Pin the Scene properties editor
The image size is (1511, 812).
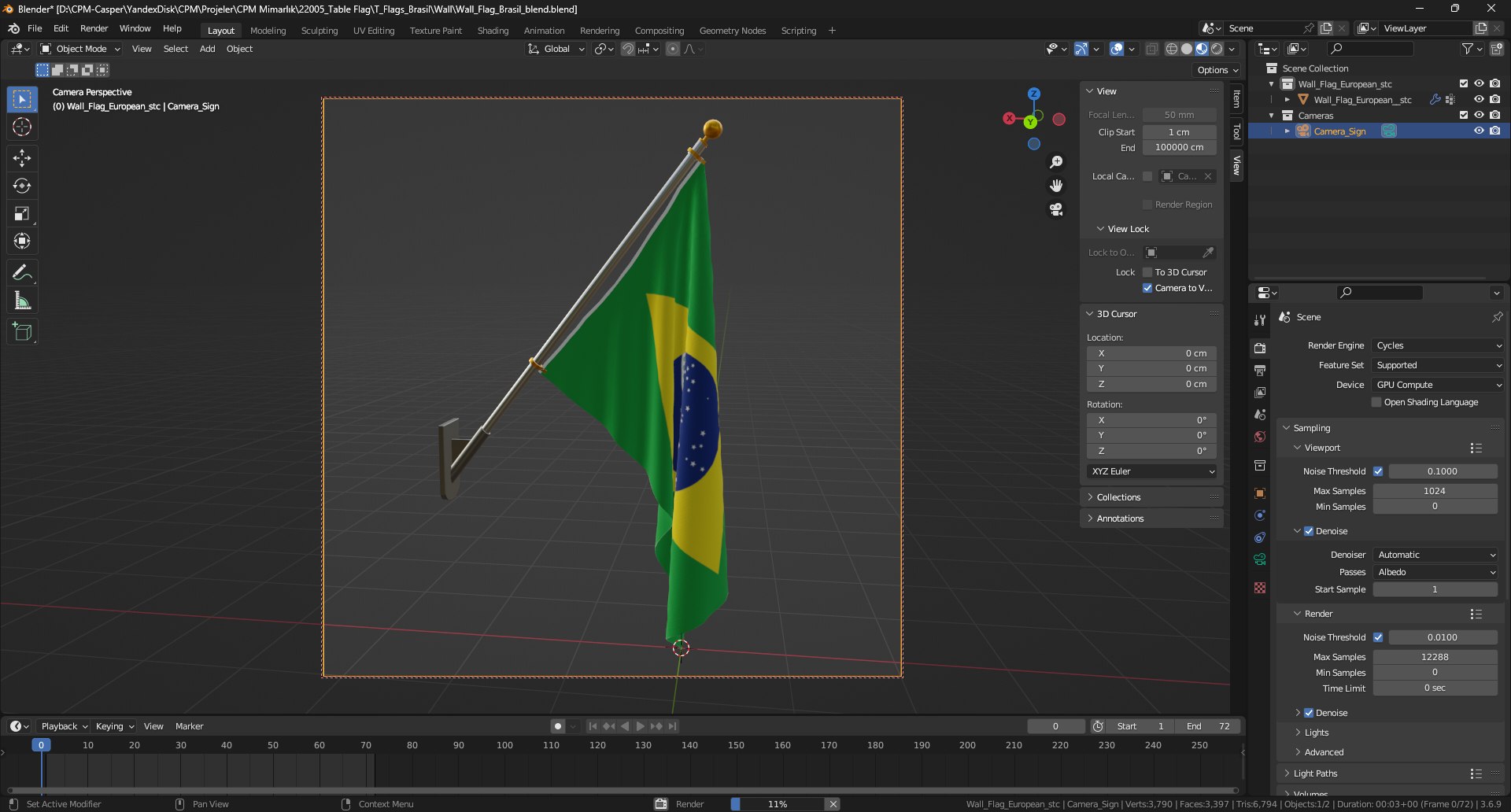tap(1497, 317)
